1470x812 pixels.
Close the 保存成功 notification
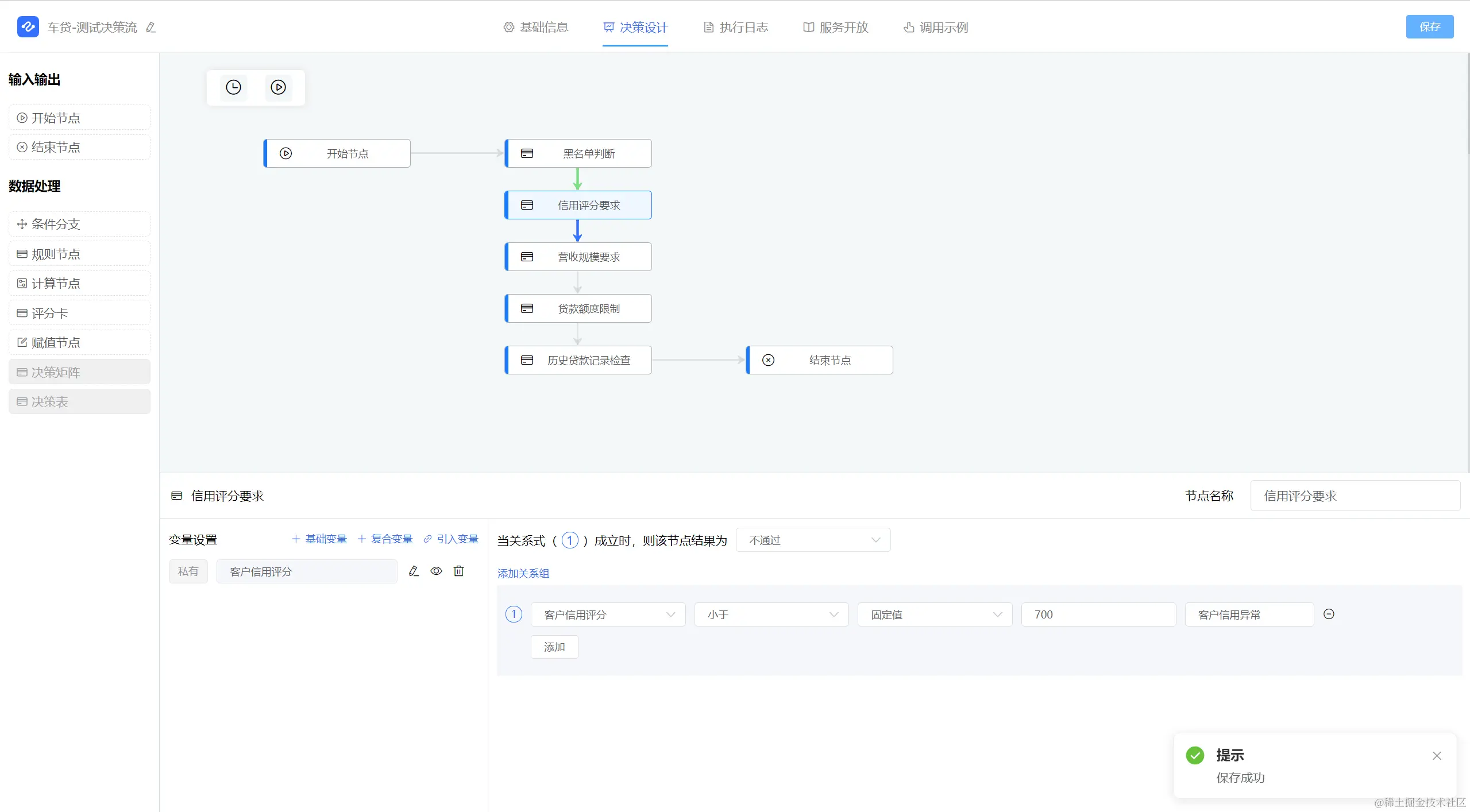tap(1436, 756)
